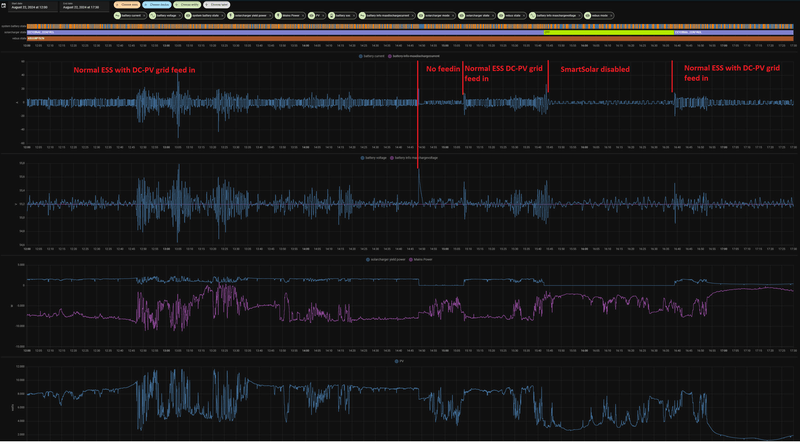The height and width of the screenshot is (444, 800).
Task: Click the solarcharger state row label
Action: pyautogui.click(x=15, y=32)
